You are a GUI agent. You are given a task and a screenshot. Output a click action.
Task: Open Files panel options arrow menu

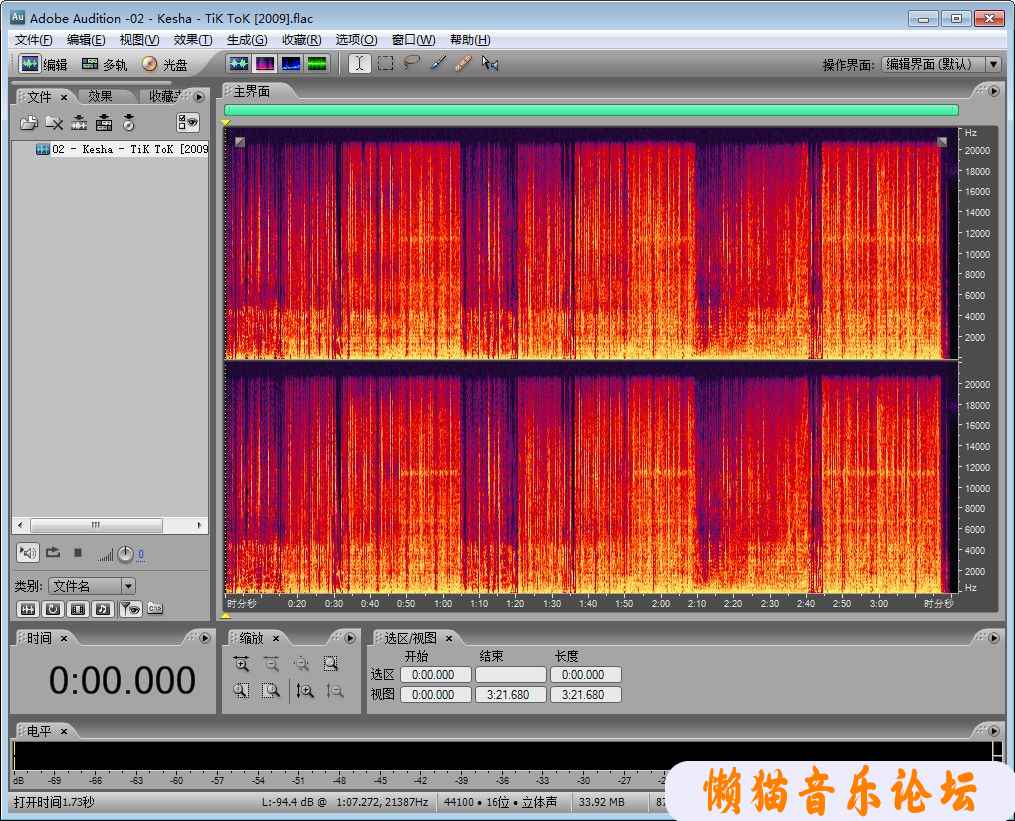pos(199,96)
